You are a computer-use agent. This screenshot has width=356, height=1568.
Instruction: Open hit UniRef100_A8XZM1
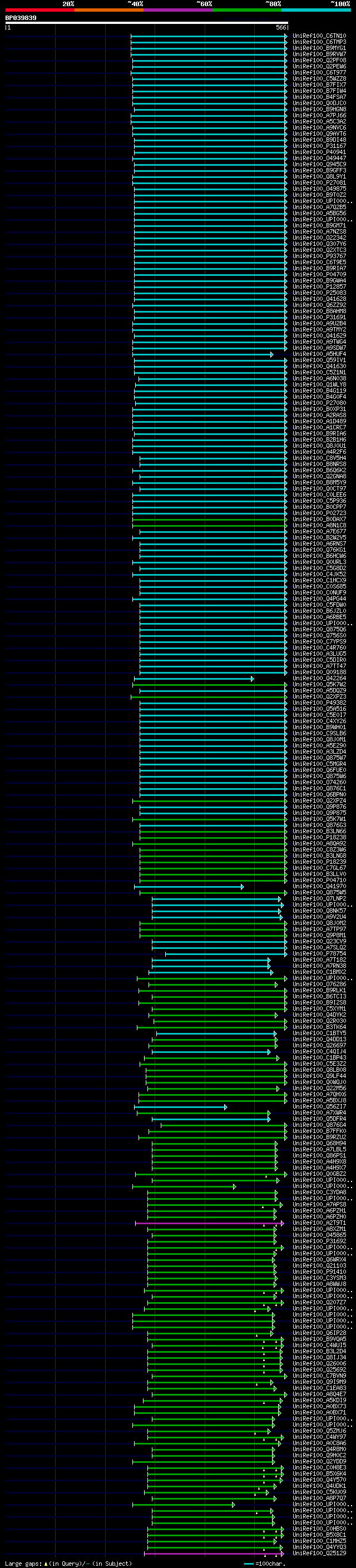(x=319, y=1229)
